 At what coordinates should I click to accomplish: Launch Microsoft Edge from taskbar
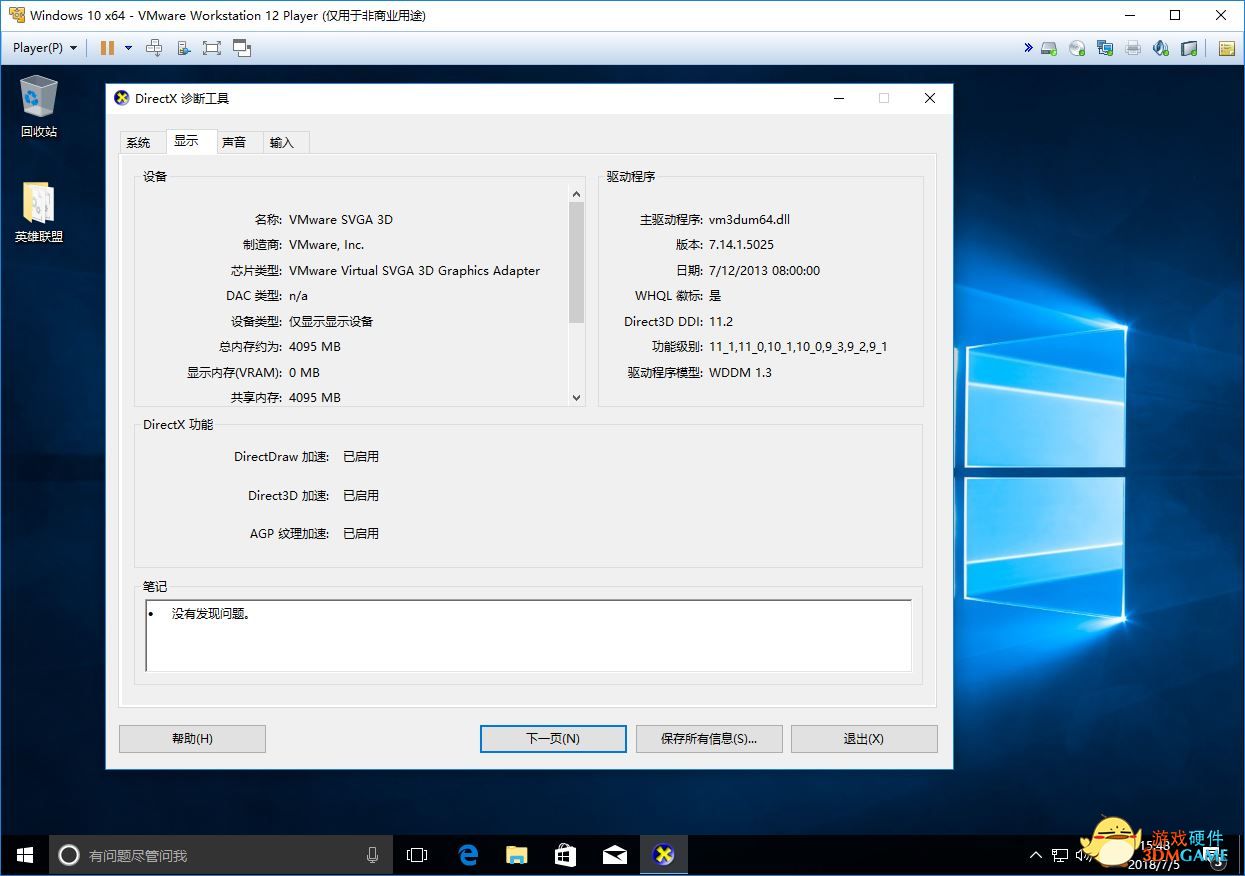467,855
